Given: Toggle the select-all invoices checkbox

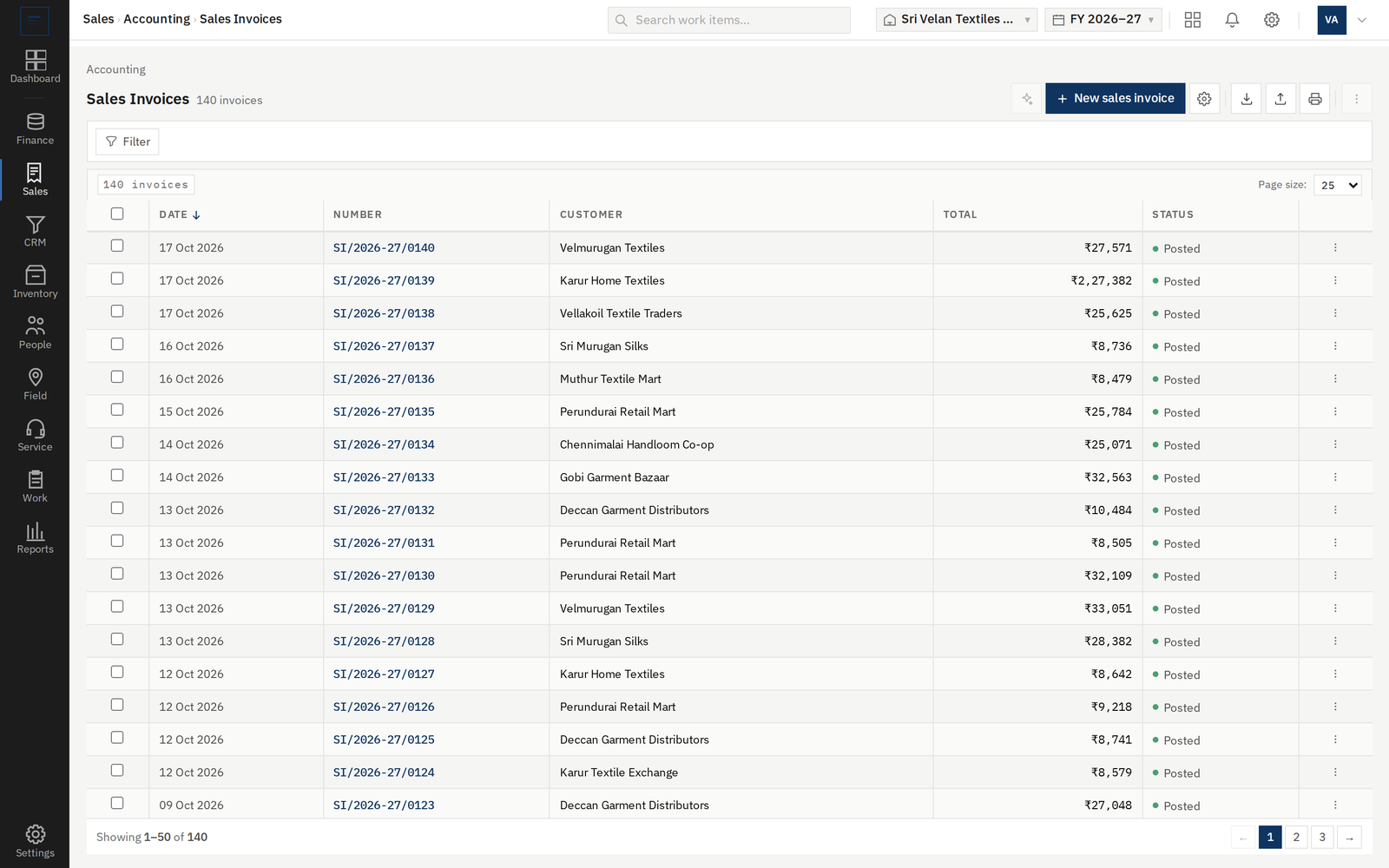Looking at the screenshot, I should click(x=117, y=214).
